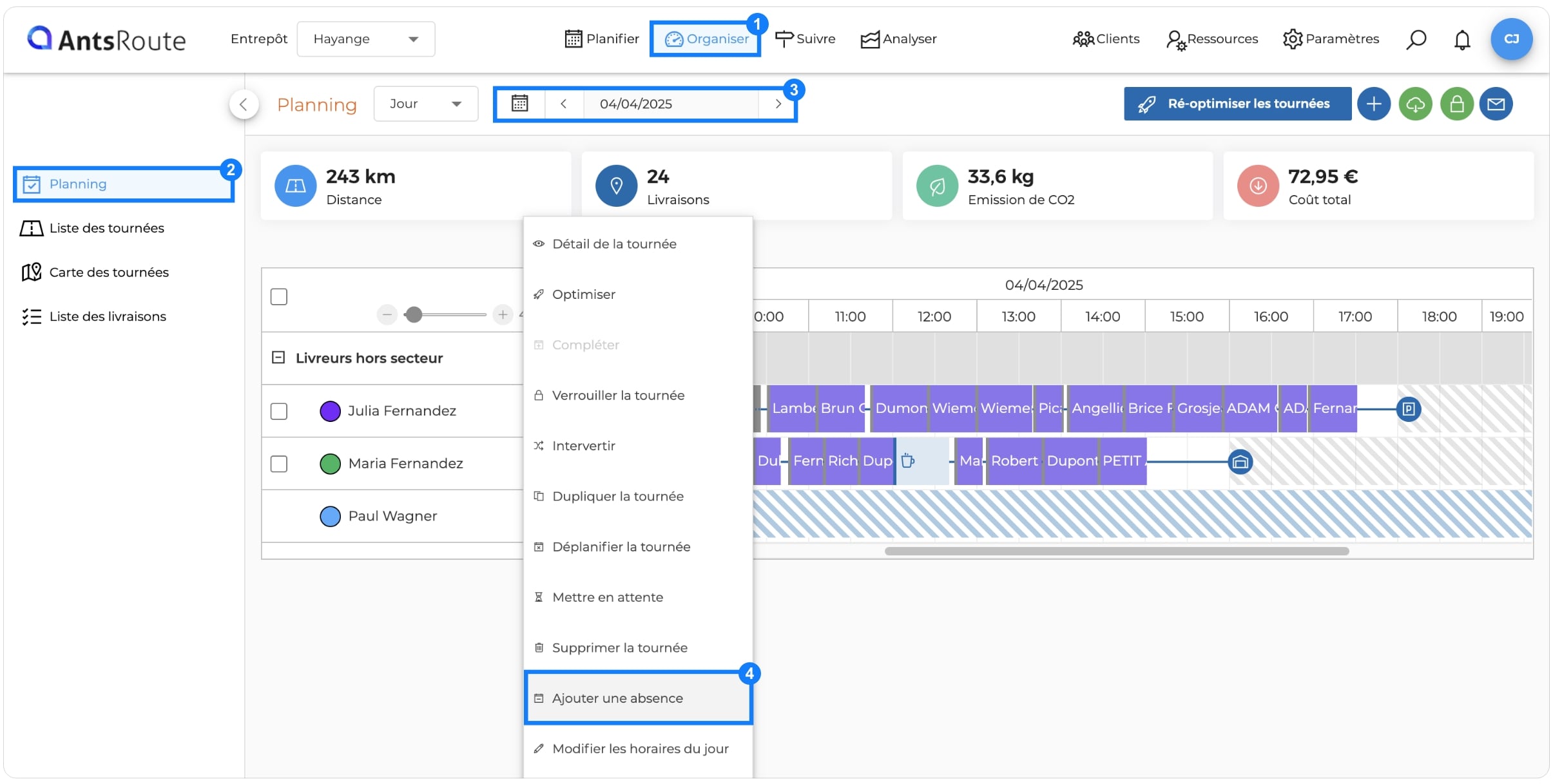
Task: Click the blue envelope mail button
Action: tap(1496, 104)
